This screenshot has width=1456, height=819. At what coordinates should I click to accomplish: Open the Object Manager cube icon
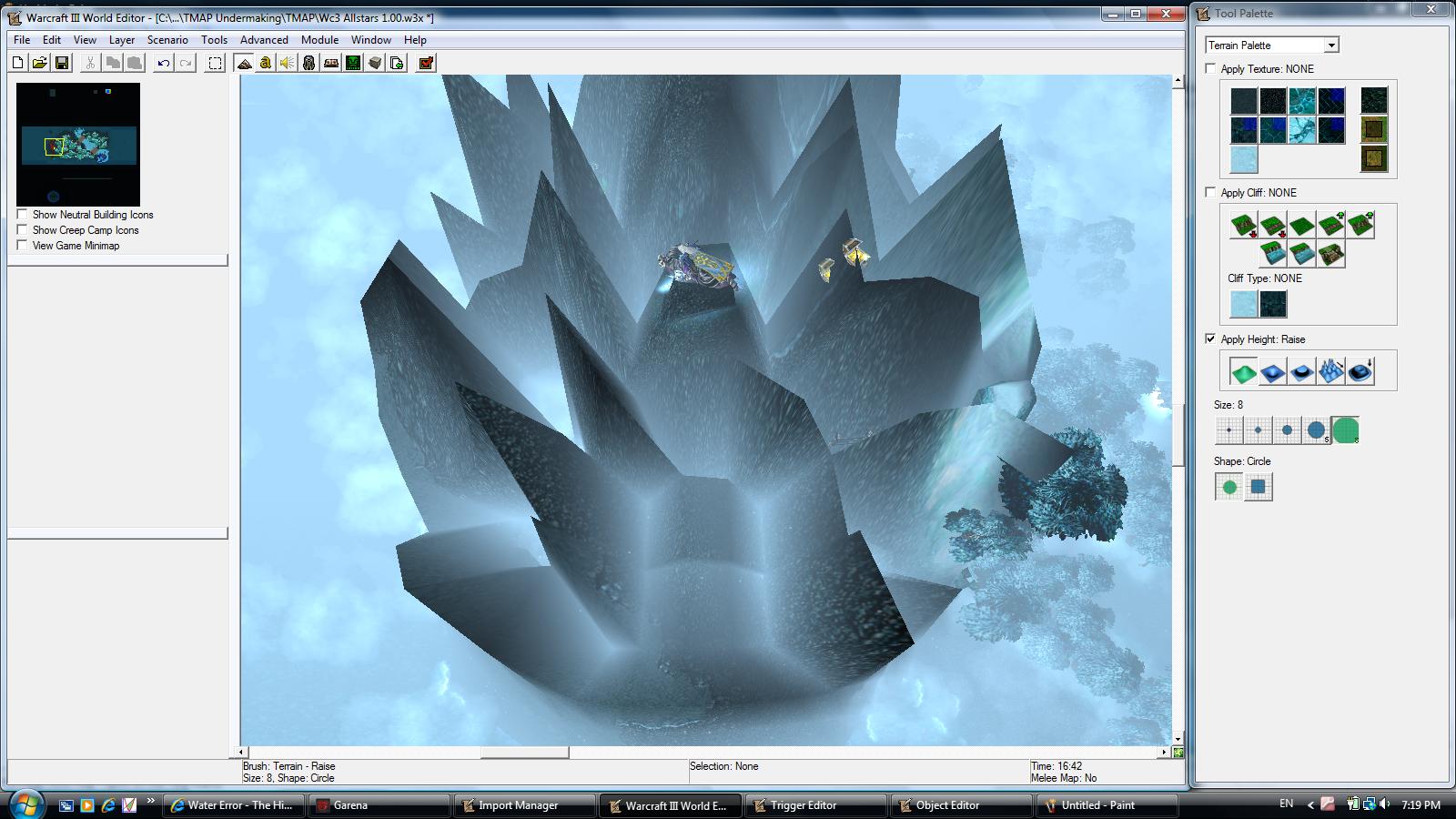point(374,63)
